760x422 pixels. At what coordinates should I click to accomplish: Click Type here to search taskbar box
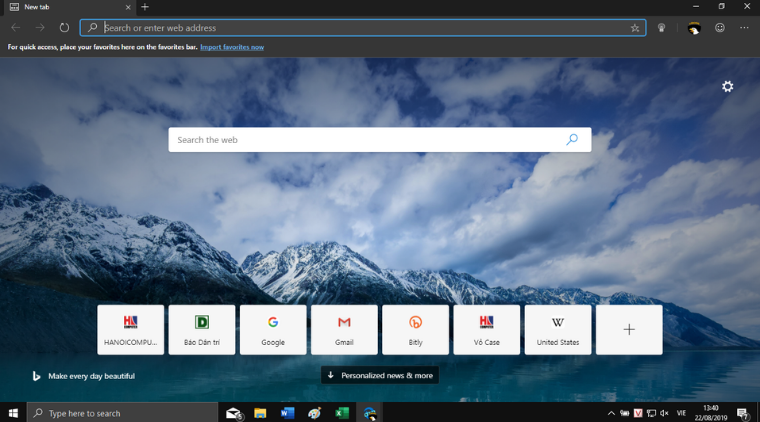[x=122, y=413]
